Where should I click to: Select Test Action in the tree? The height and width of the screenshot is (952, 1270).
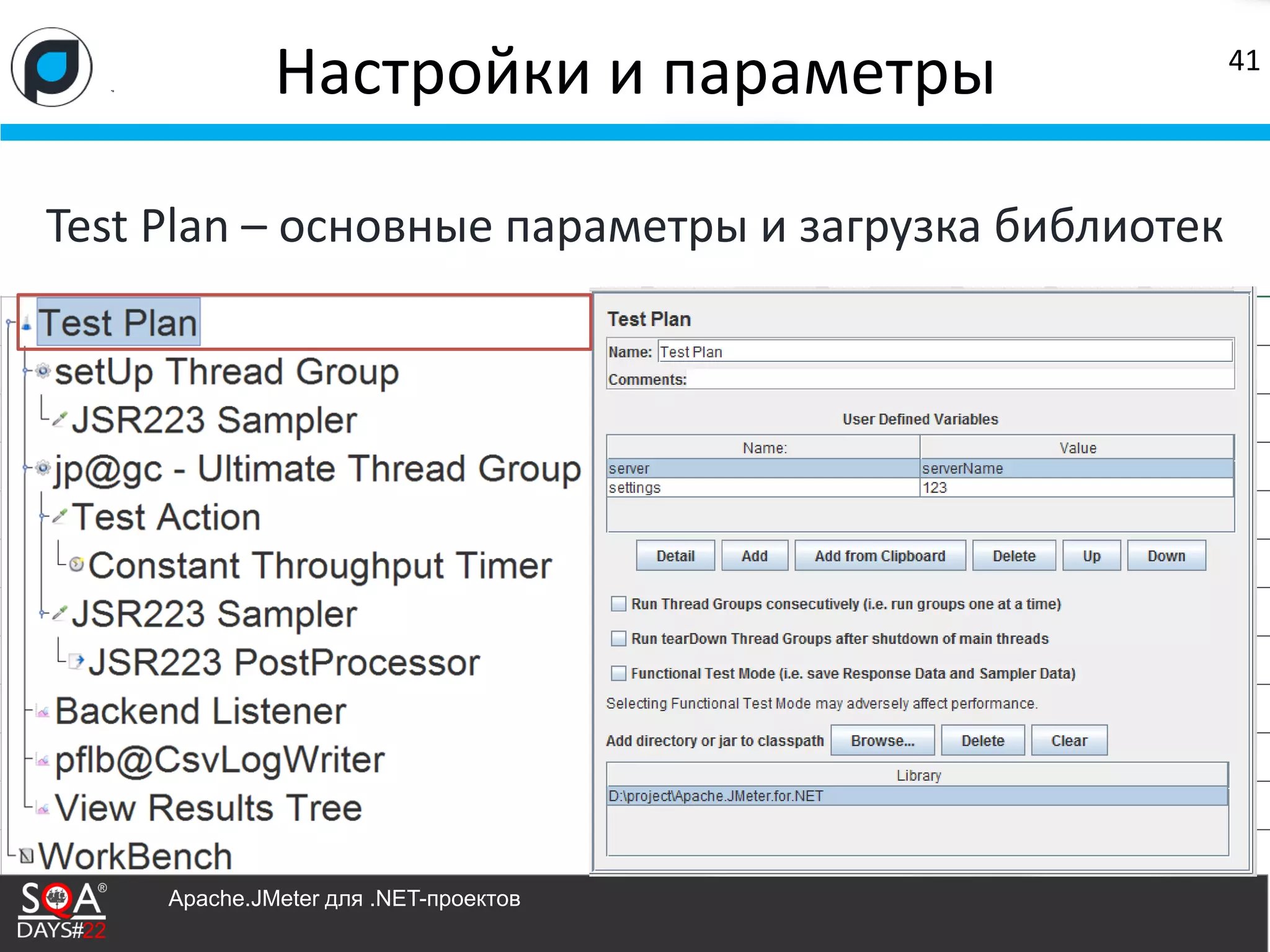pyautogui.click(x=166, y=517)
